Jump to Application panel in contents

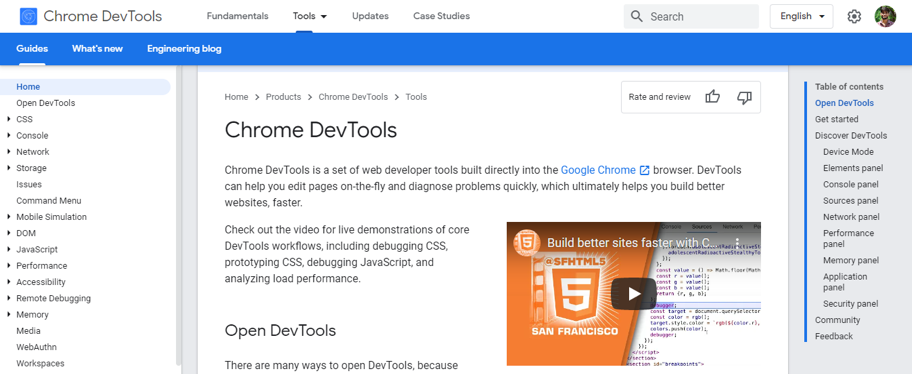845,282
